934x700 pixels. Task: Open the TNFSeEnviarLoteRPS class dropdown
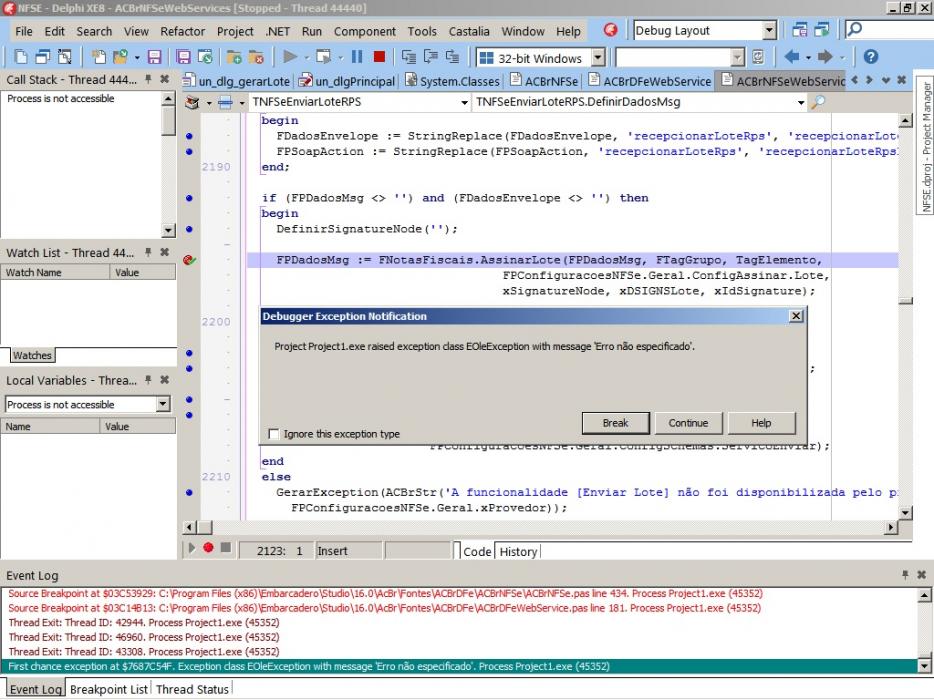point(464,102)
